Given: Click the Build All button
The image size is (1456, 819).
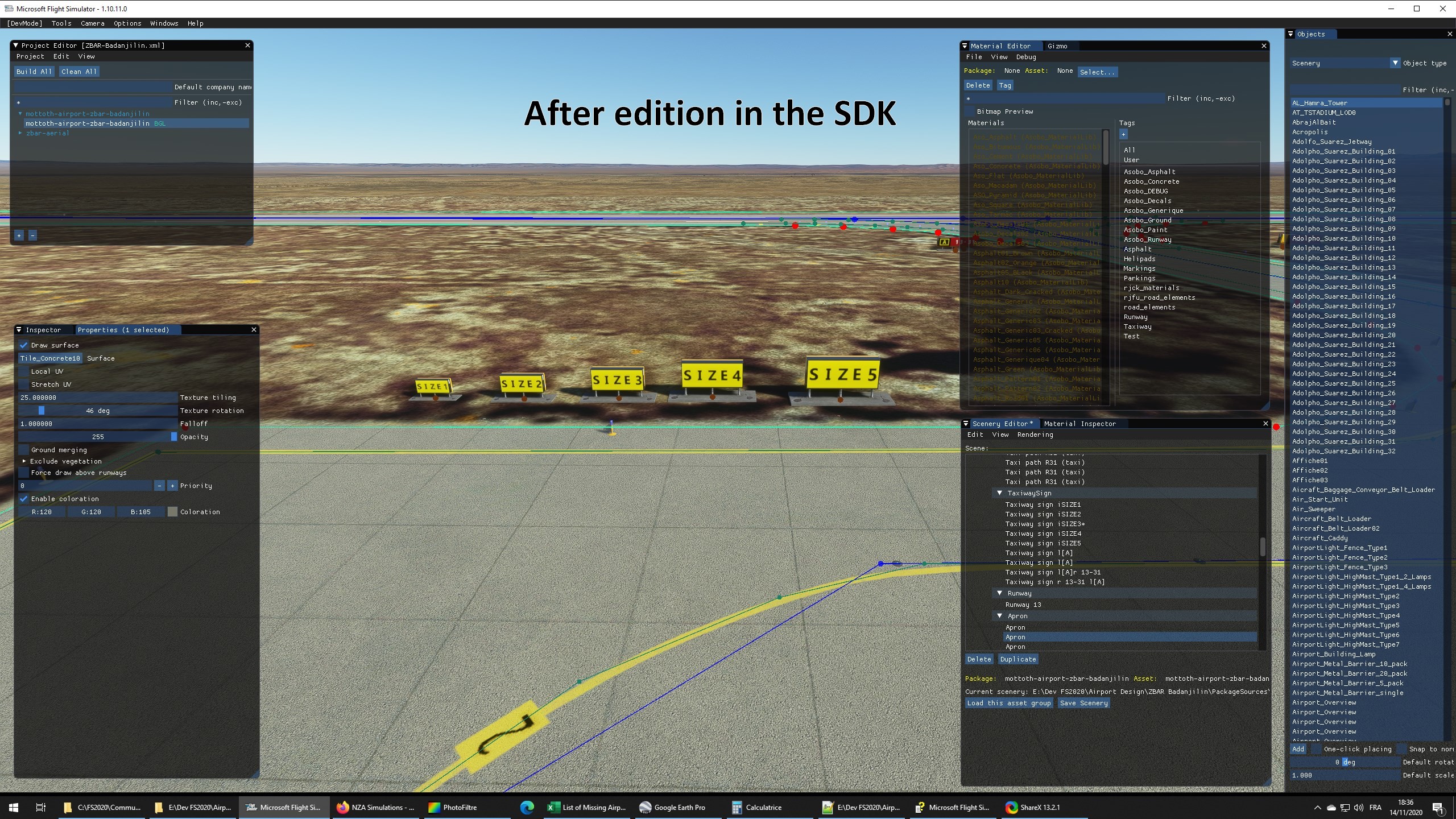Looking at the screenshot, I should click(x=34, y=71).
